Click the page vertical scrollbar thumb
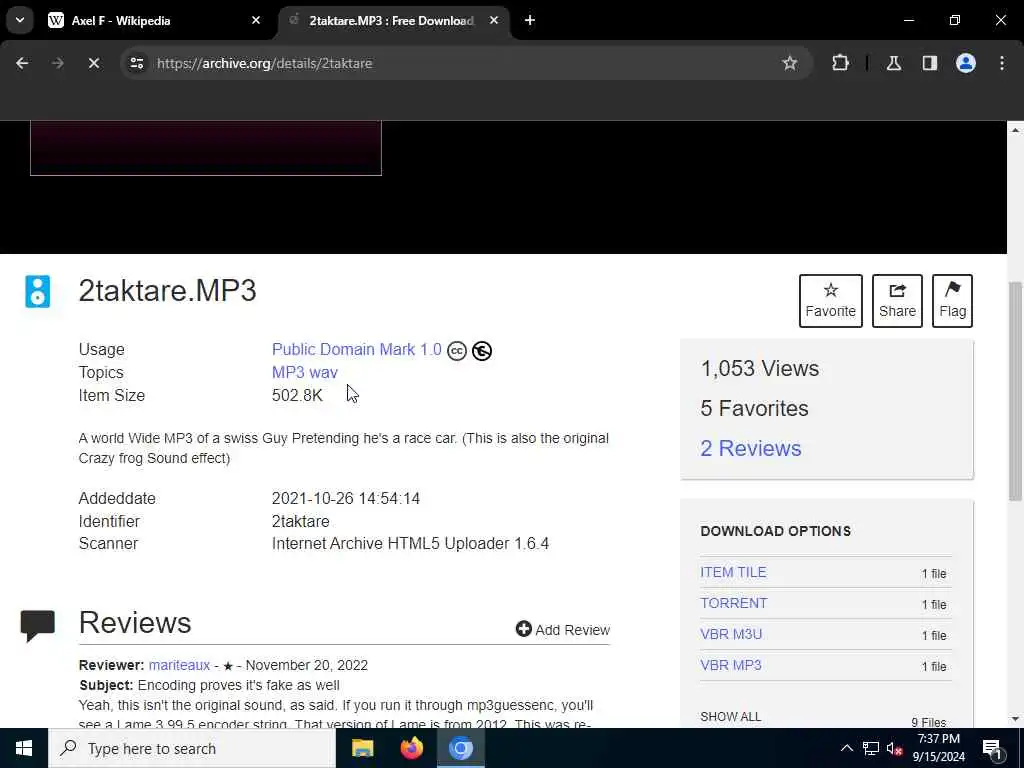This screenshot has height=768, width=1024. tap(1016, 392)
